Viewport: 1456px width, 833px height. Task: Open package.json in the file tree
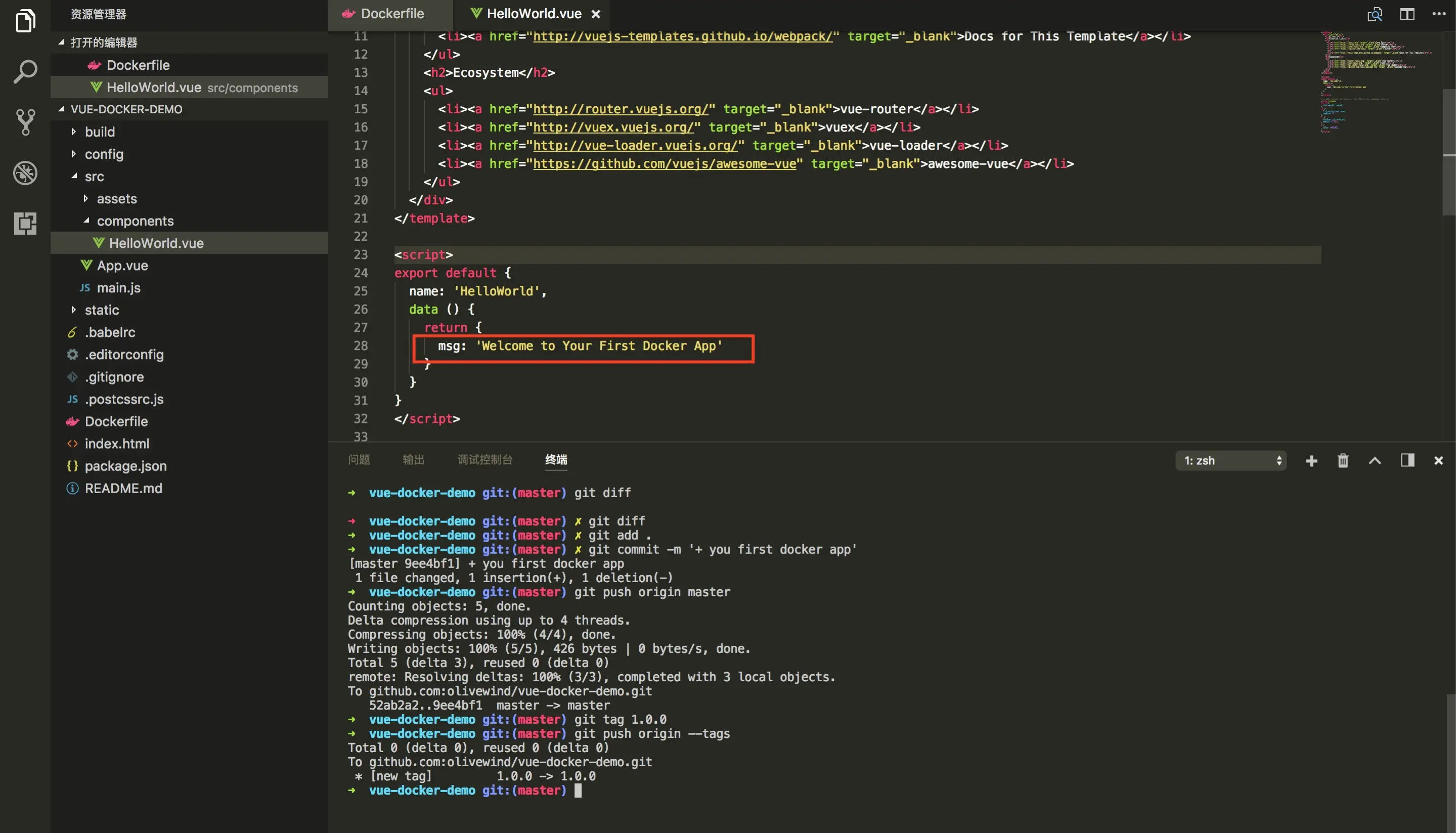(x=189, y=466)
